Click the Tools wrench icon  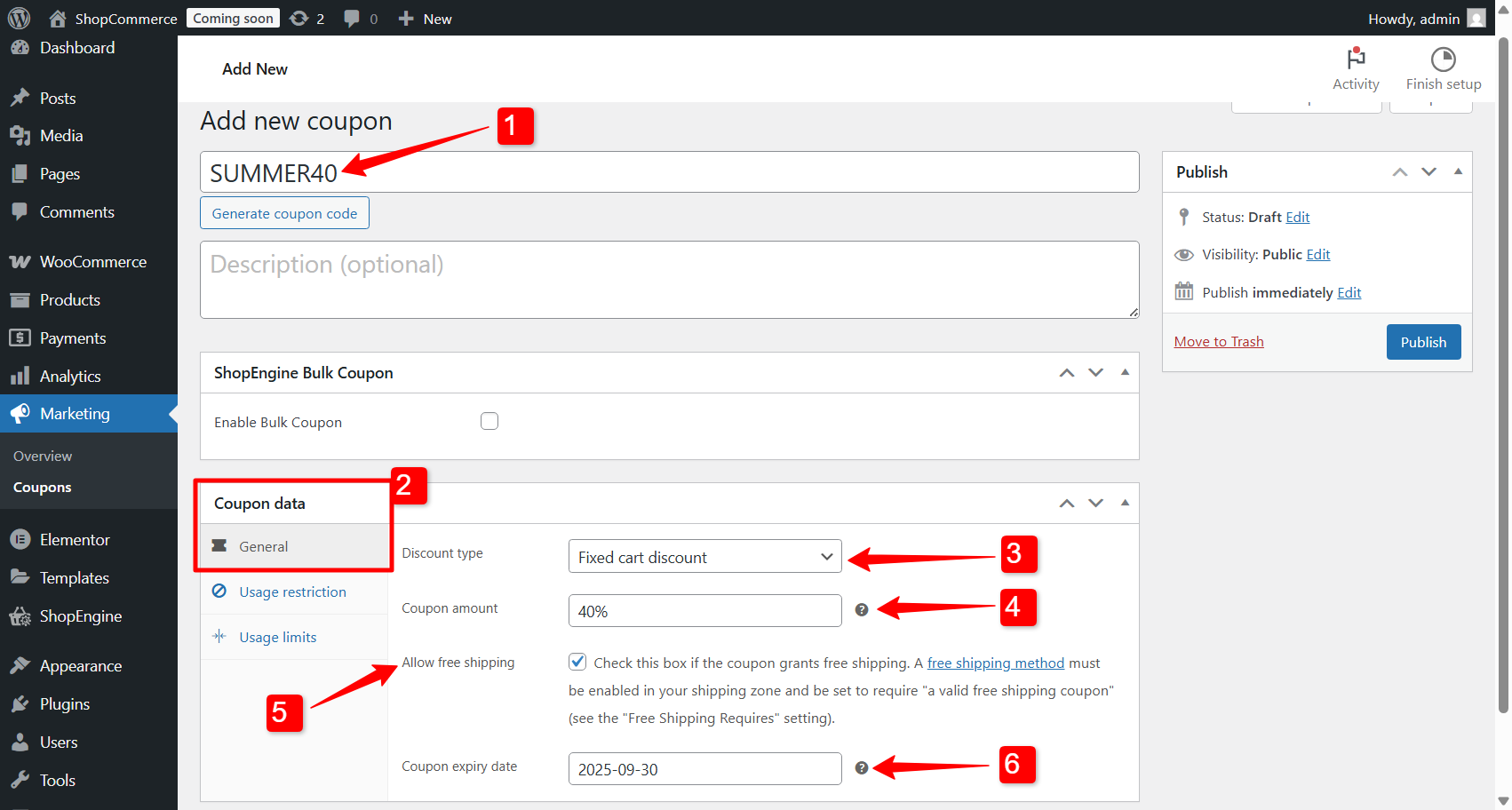(x=20, y=781)
